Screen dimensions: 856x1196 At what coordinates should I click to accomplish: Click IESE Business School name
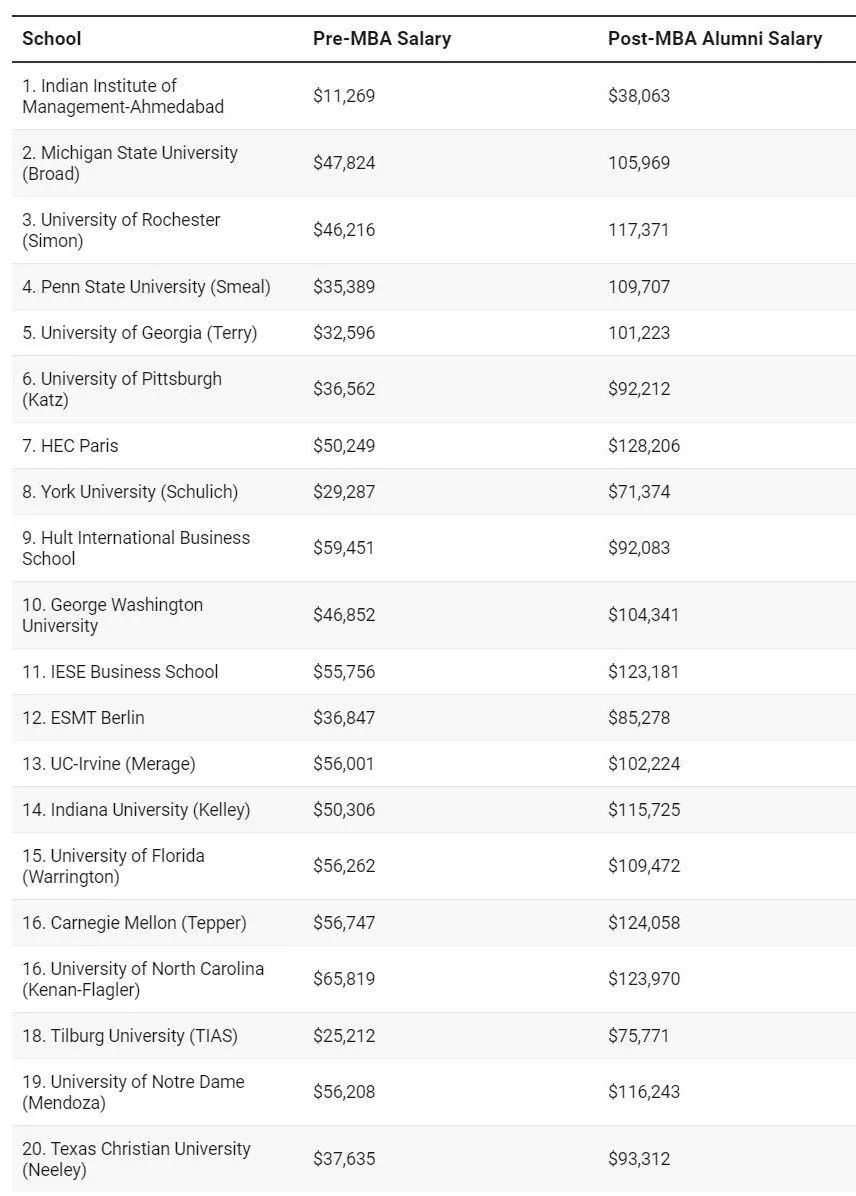[120, 672]
